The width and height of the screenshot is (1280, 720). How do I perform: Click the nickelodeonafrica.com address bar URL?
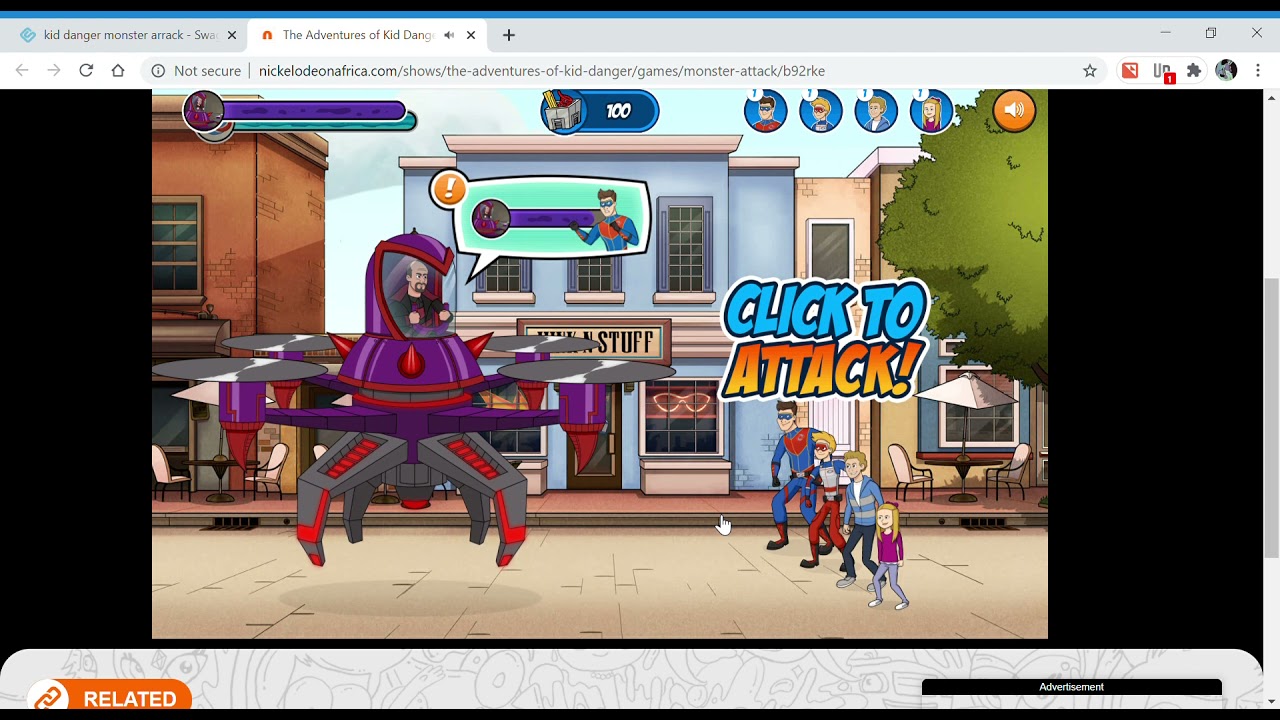(542, 71)
